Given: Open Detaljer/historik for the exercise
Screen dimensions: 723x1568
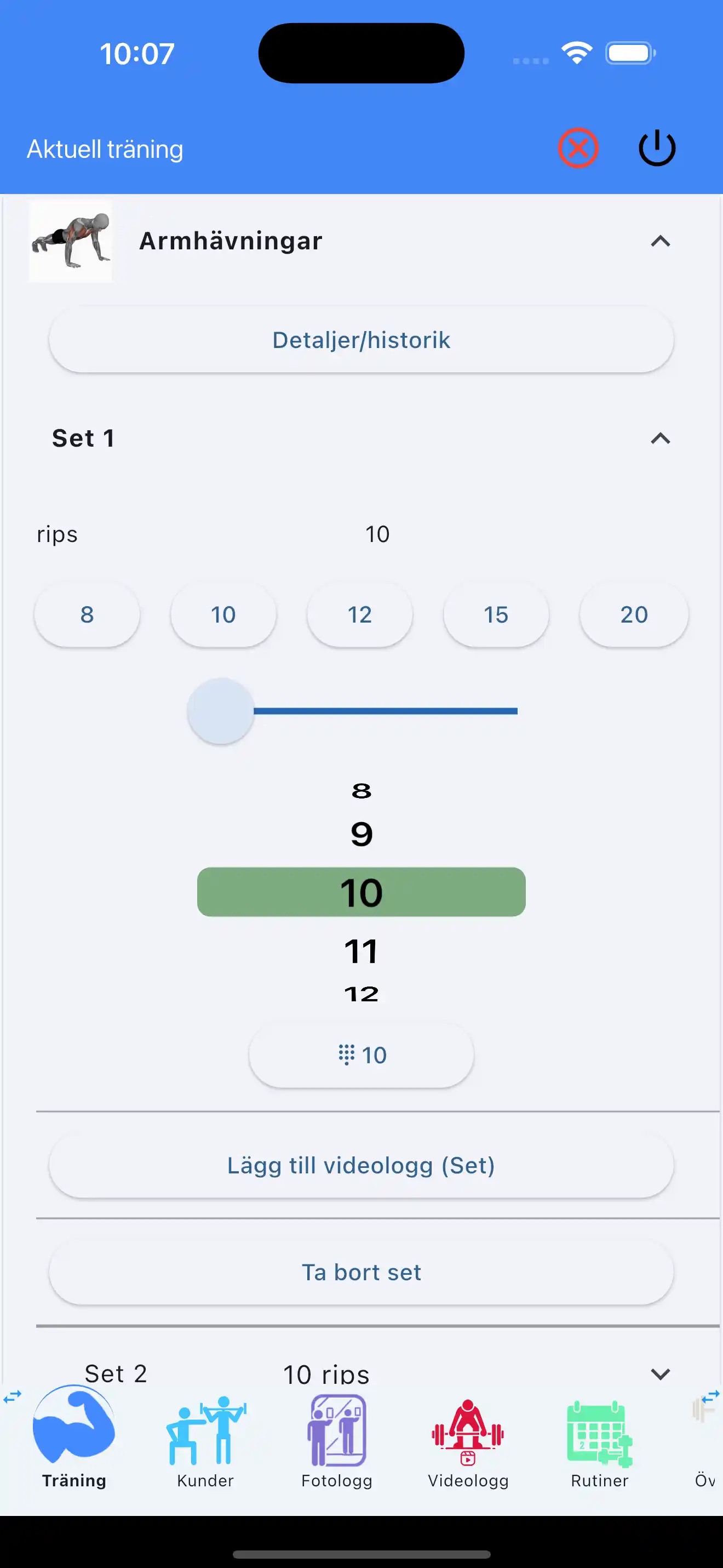Looking at the screenshot, I should tap(361, 340).
